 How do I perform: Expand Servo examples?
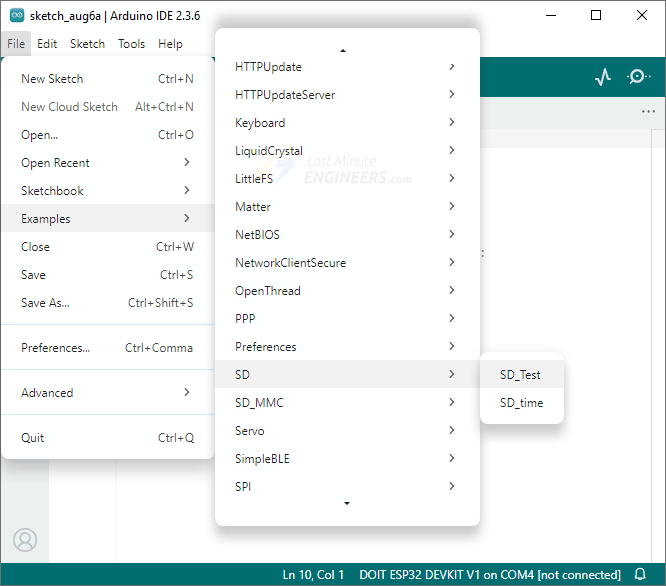pos(347,431)
